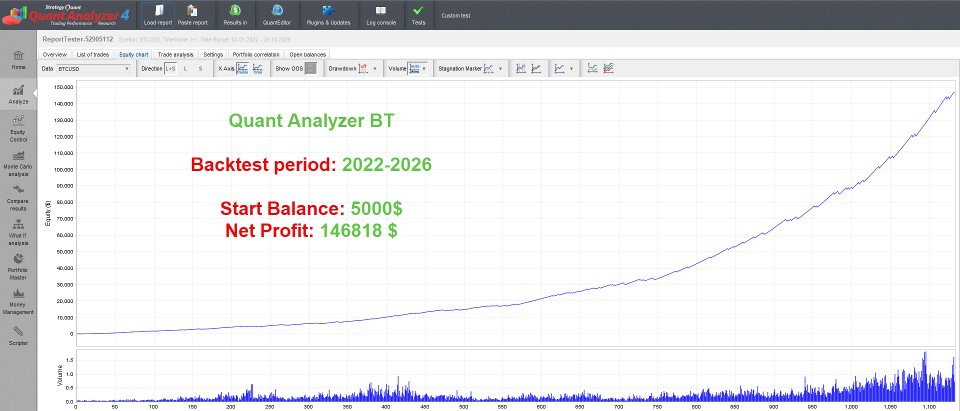
Task: Open the Trade analysis tab
Action: tap(175, 55)
